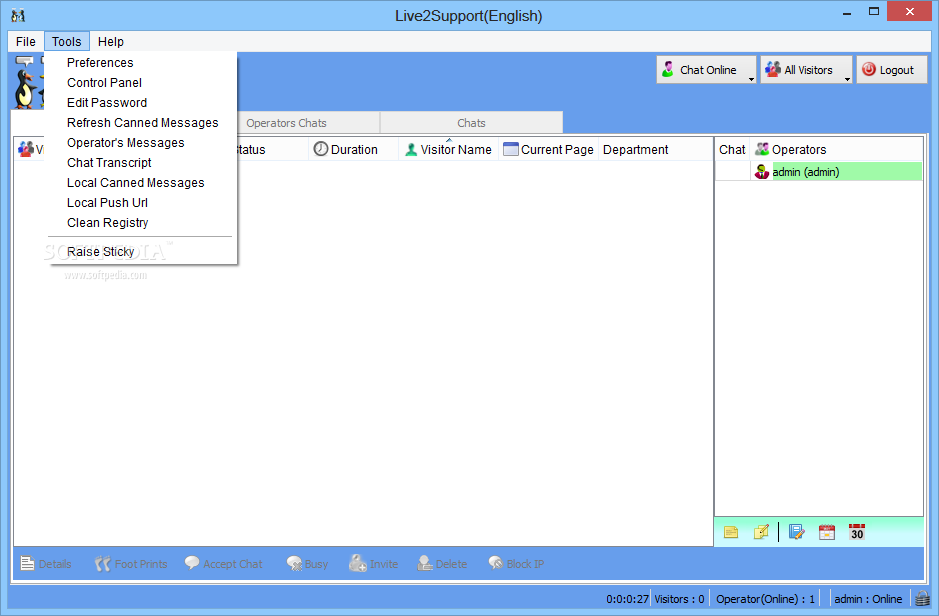
Task: Sort by the Current Page column header
Action: pyautogui.click(x=549, y=150)
